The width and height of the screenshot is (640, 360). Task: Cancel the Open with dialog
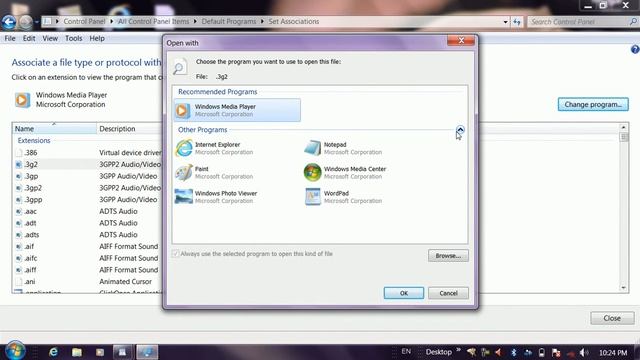(x=448, y=293)
